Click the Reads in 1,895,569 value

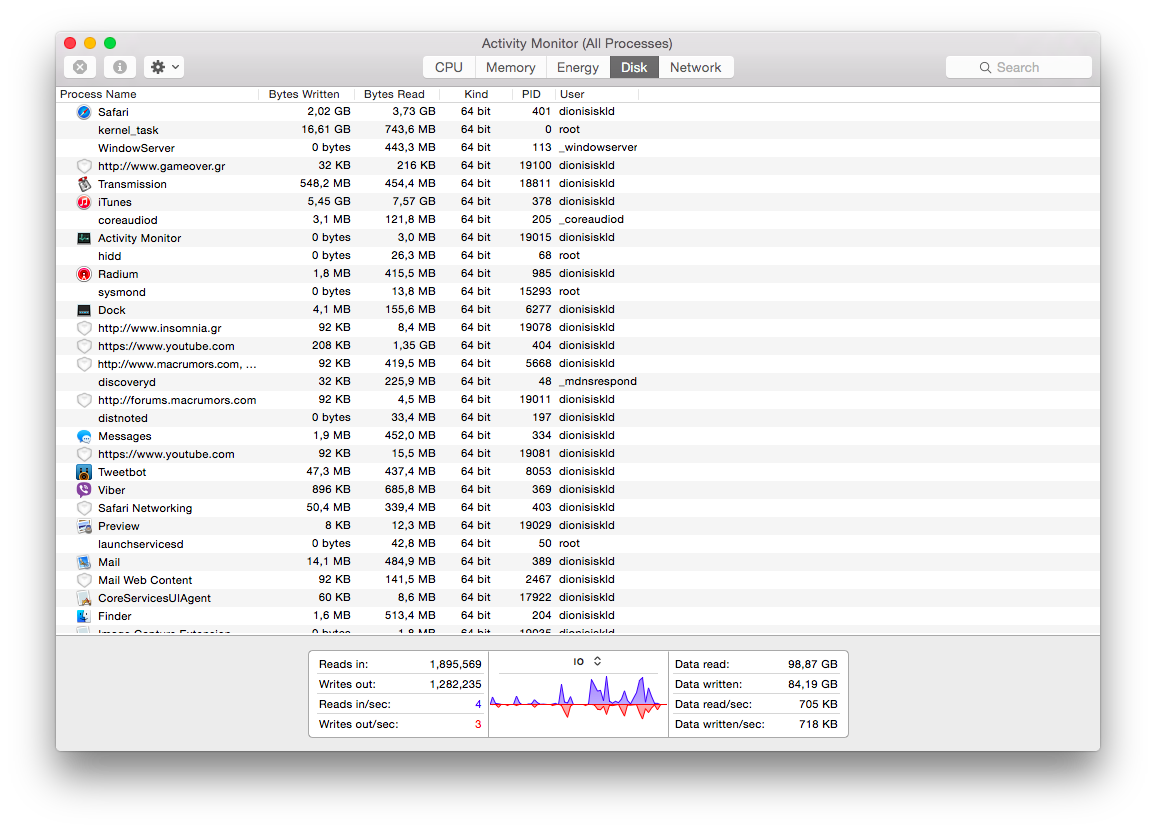(x=455, y=664)
